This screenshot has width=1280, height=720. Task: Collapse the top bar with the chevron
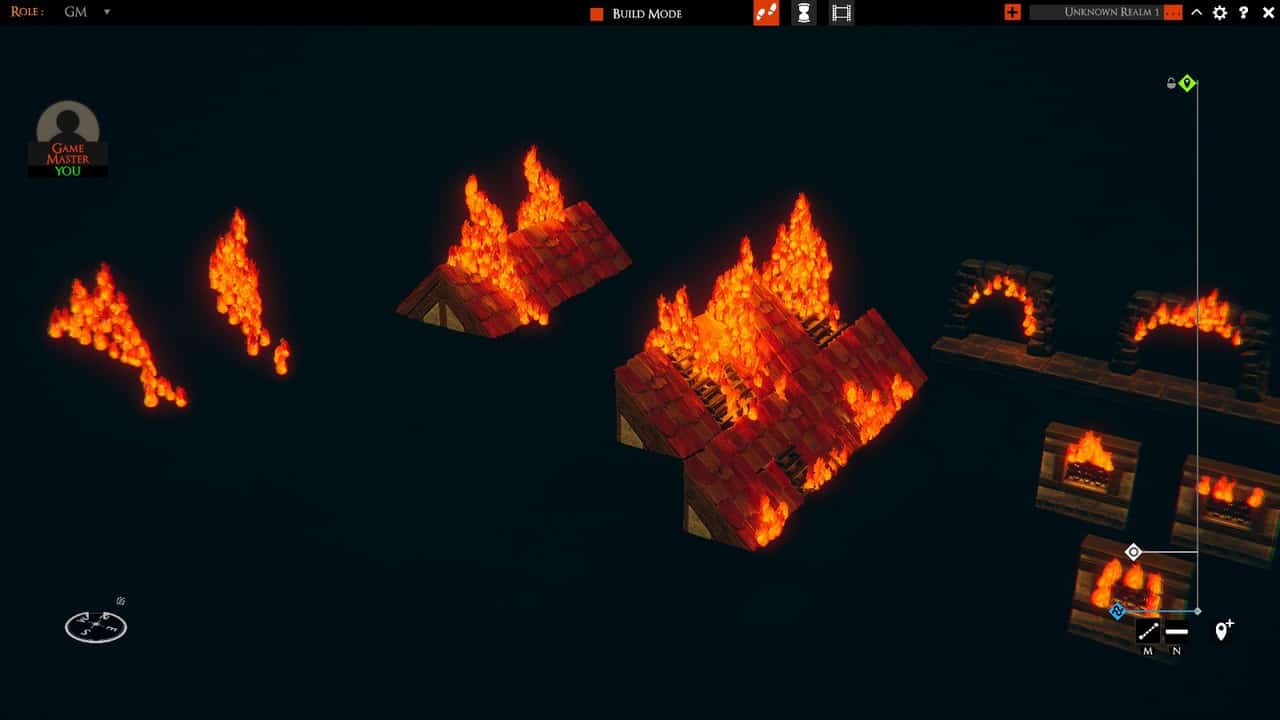[1196, 13]
